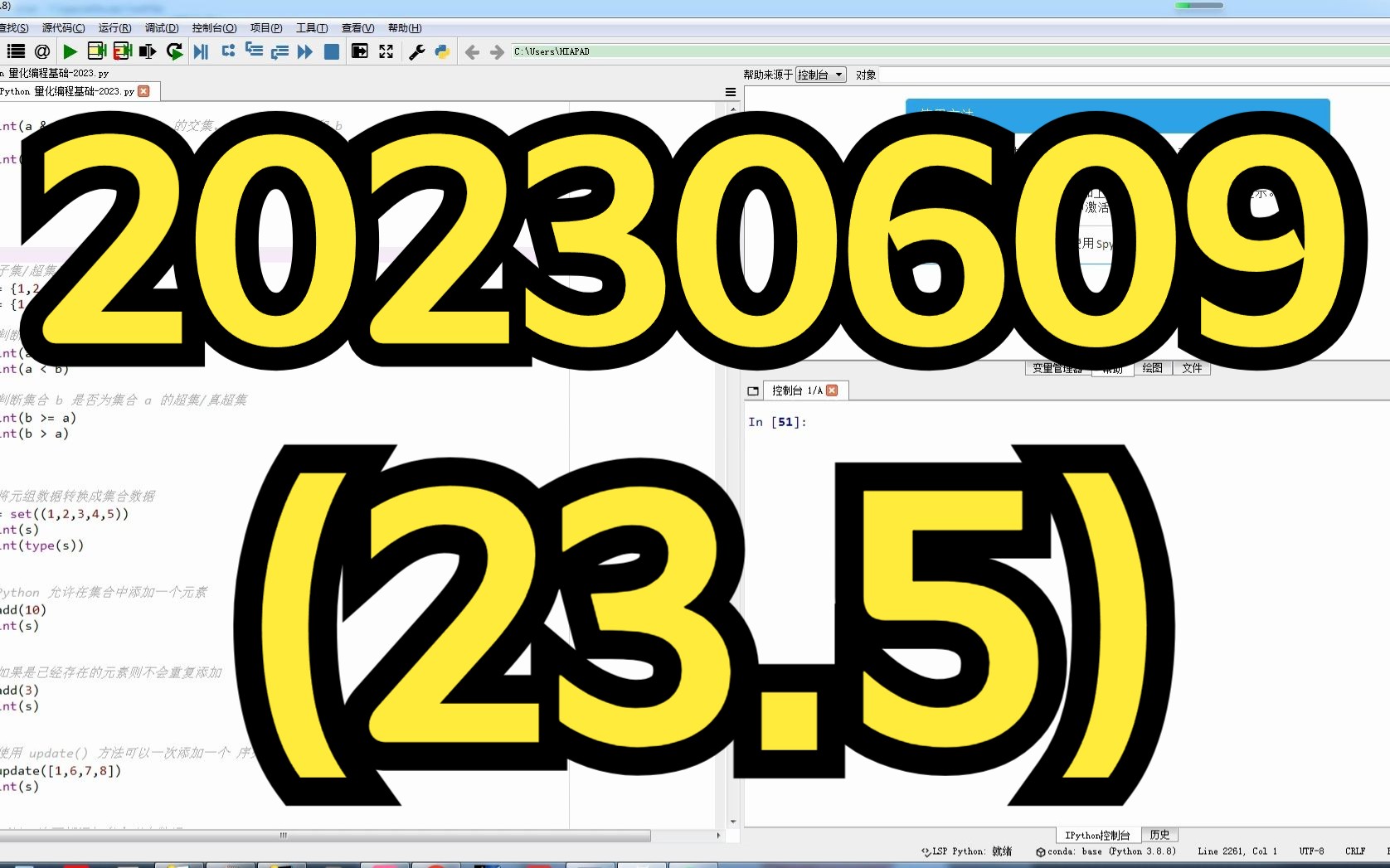This screenshot has width=1390, height=868.
Task: Step into function debug icon
Action: click(x=254, y=51)
